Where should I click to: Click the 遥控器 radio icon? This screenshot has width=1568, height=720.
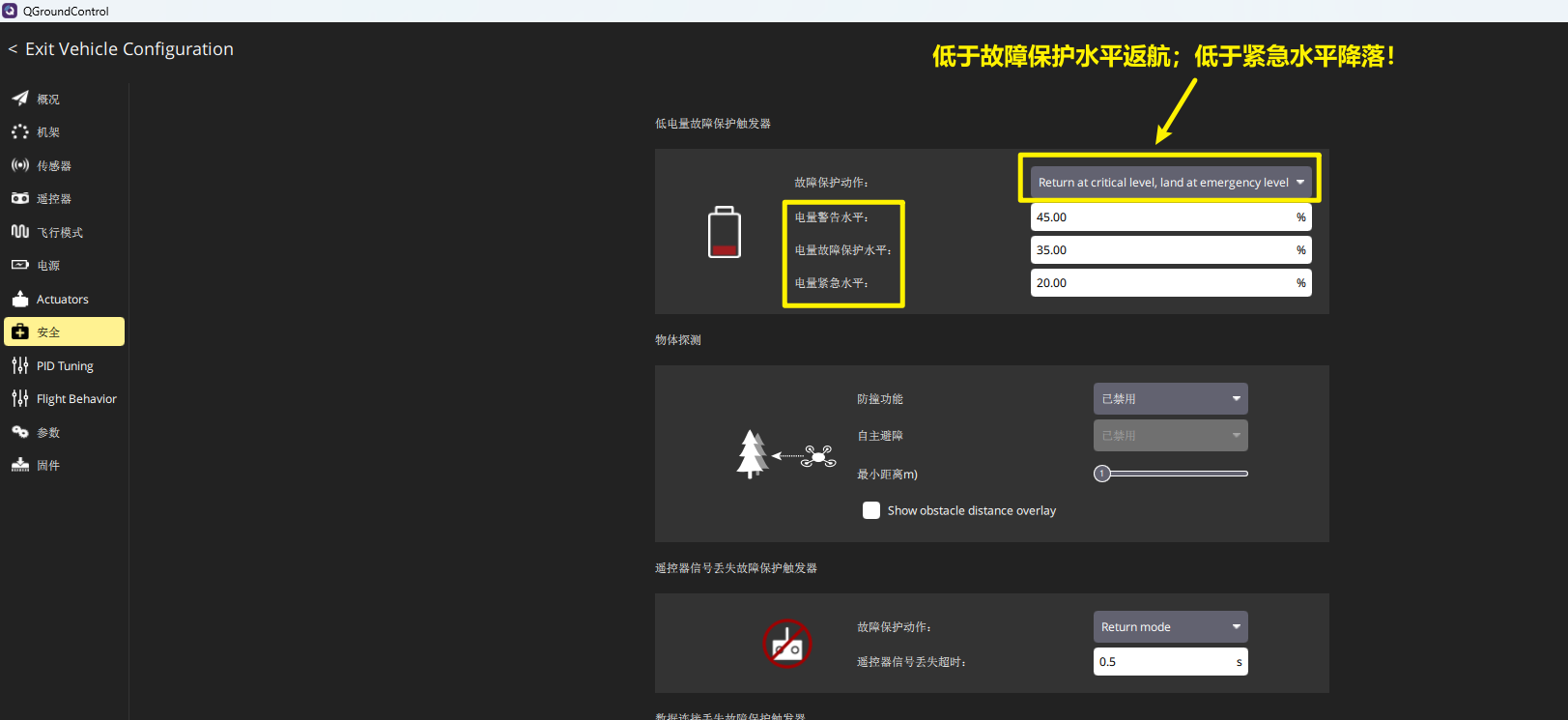point(20,198)
